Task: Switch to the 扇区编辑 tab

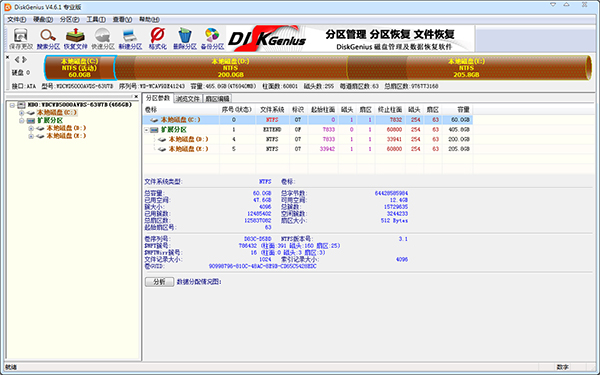Action: coord(217,99)
